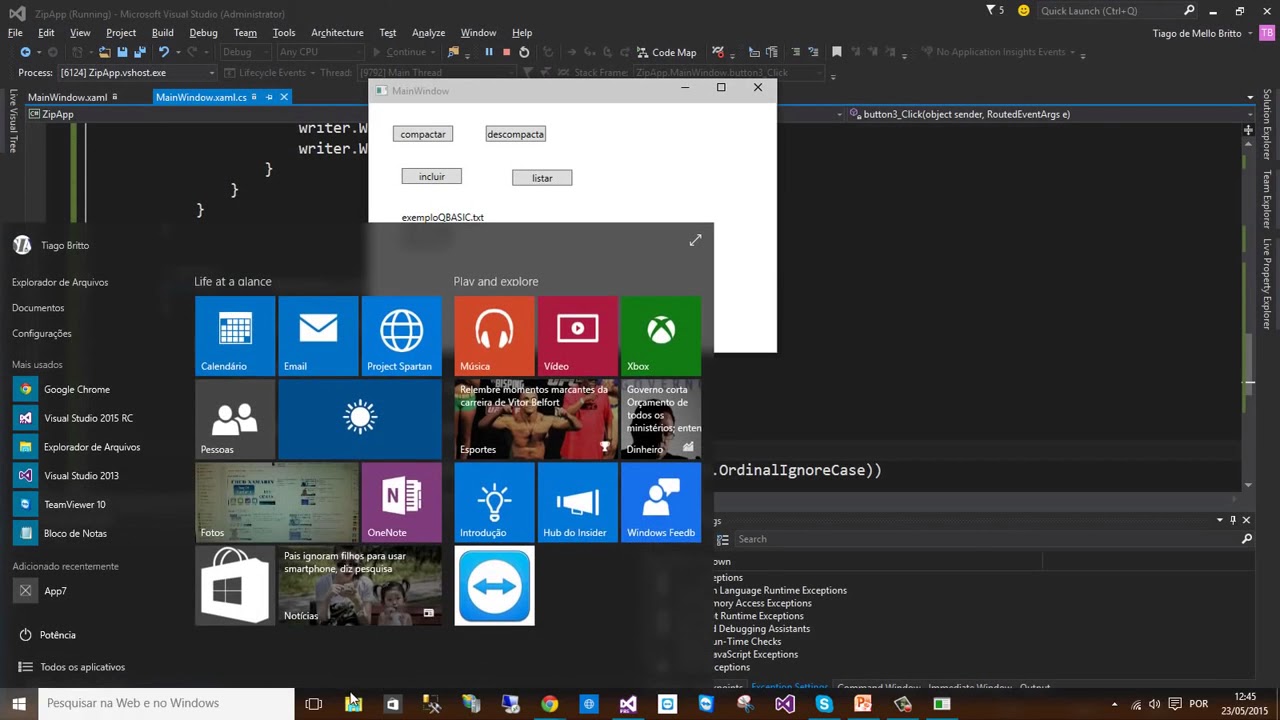Open the Solution Explorer side tab
This screenshot has width=1280, height=720.
coord(1267,124)
